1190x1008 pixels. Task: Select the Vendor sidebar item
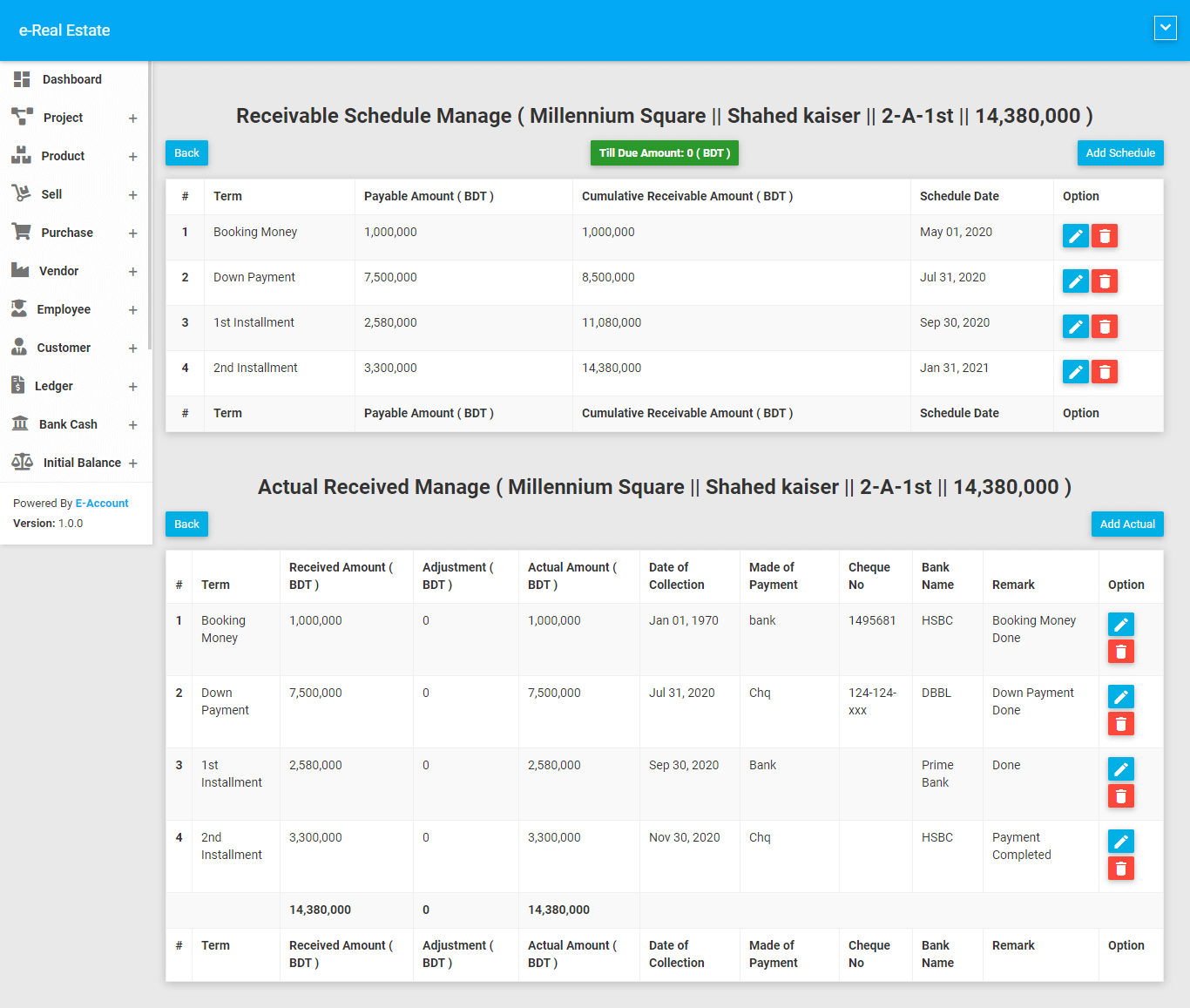pyautogui.click(x=58, y=271)
